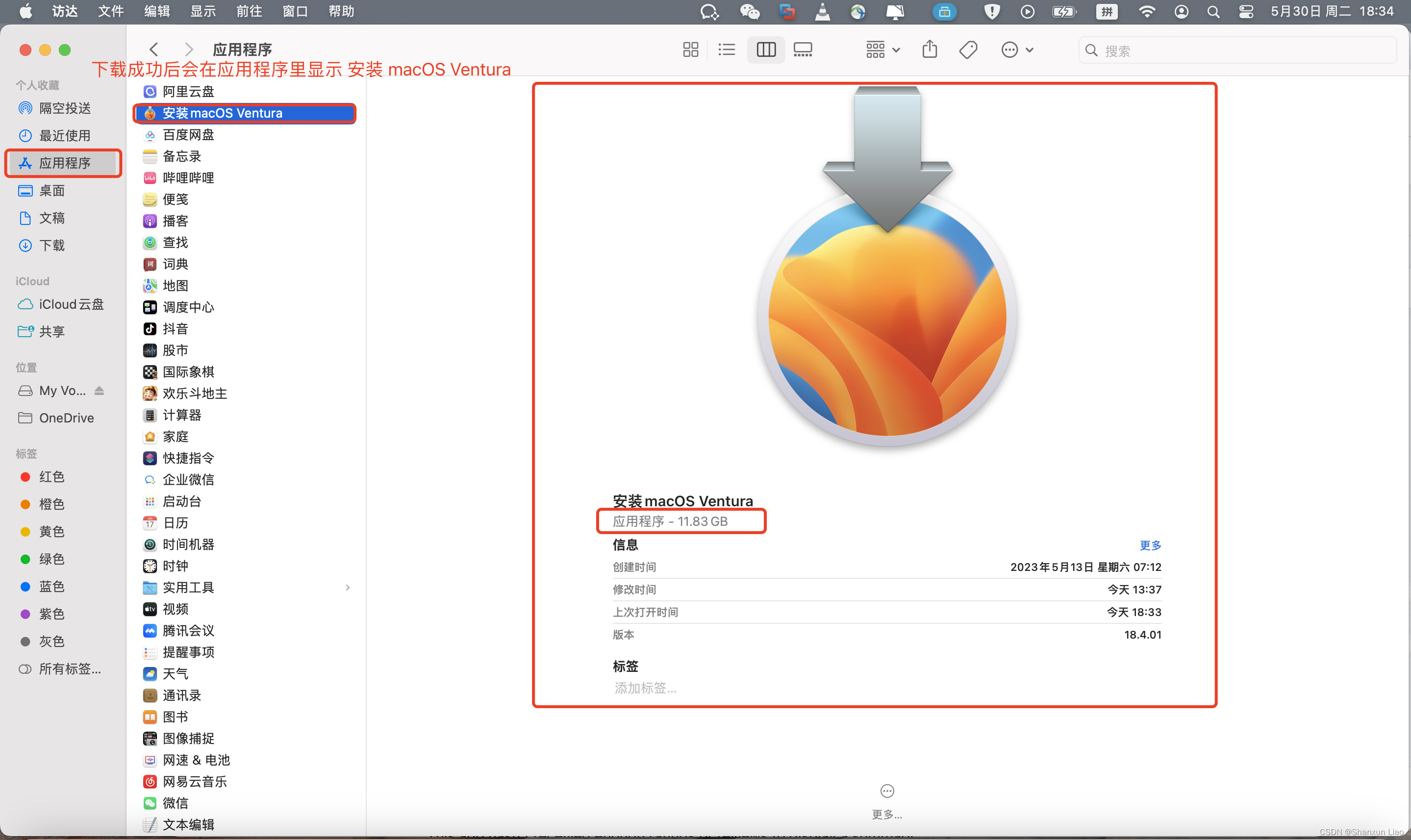The image size is (1411, 840).
Task: Open the 前往 menu
Action: click(x=249, y=11)
